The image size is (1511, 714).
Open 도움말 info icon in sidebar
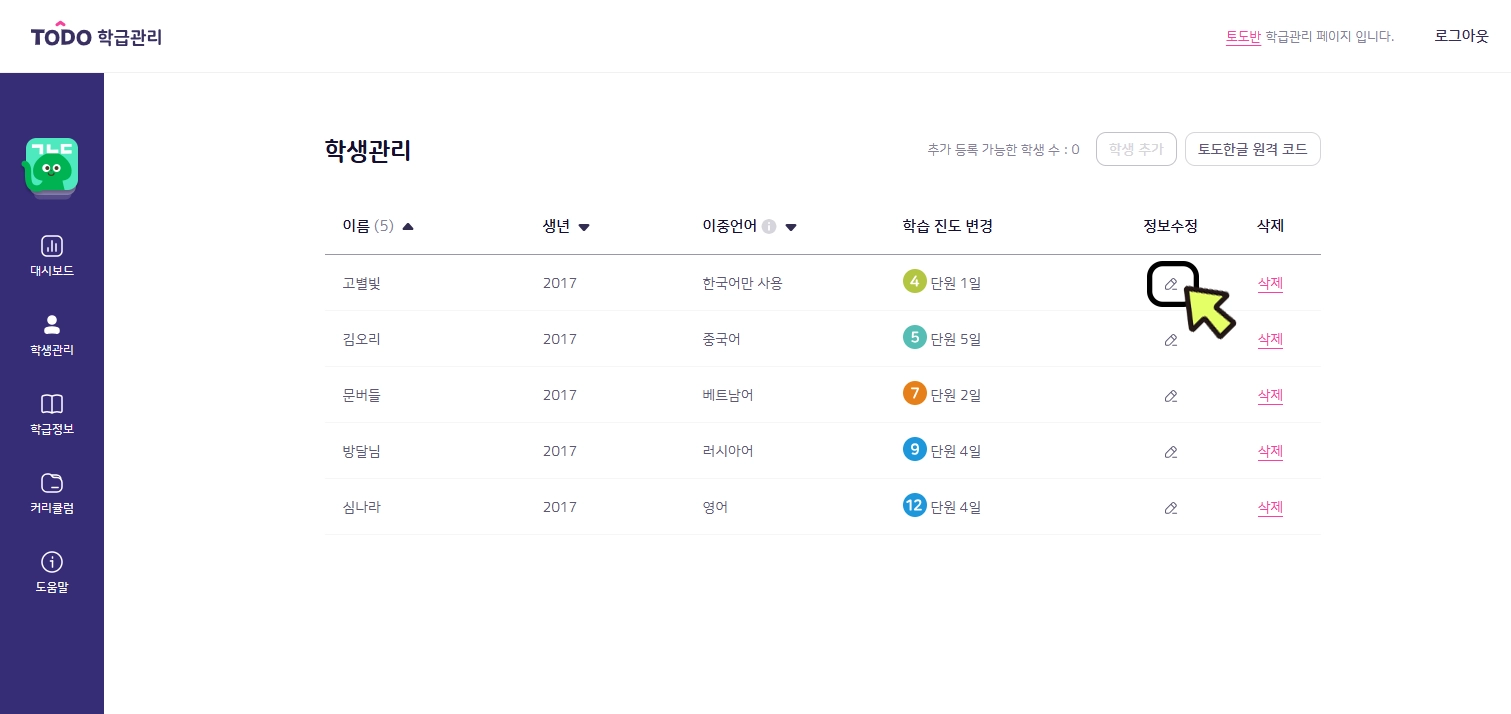(x=52, y=562)
